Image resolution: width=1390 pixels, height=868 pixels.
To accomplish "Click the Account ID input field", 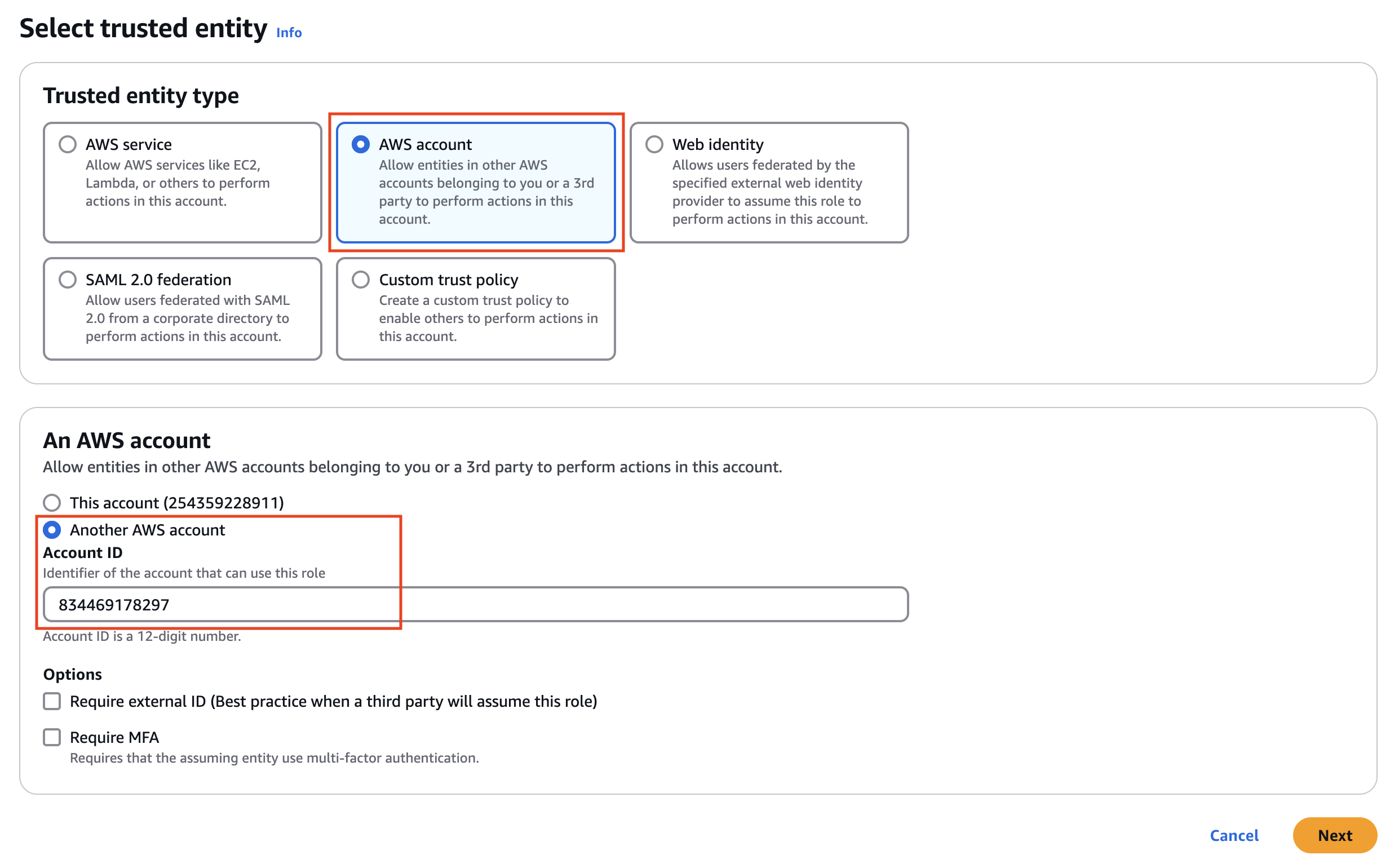I will (x=475, y=604).
